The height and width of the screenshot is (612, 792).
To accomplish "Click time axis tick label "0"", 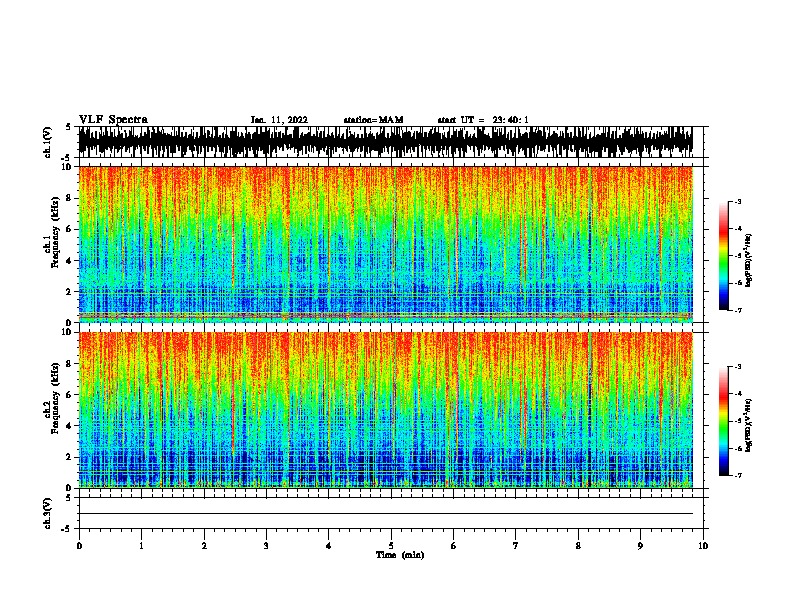I will (79, 546).
